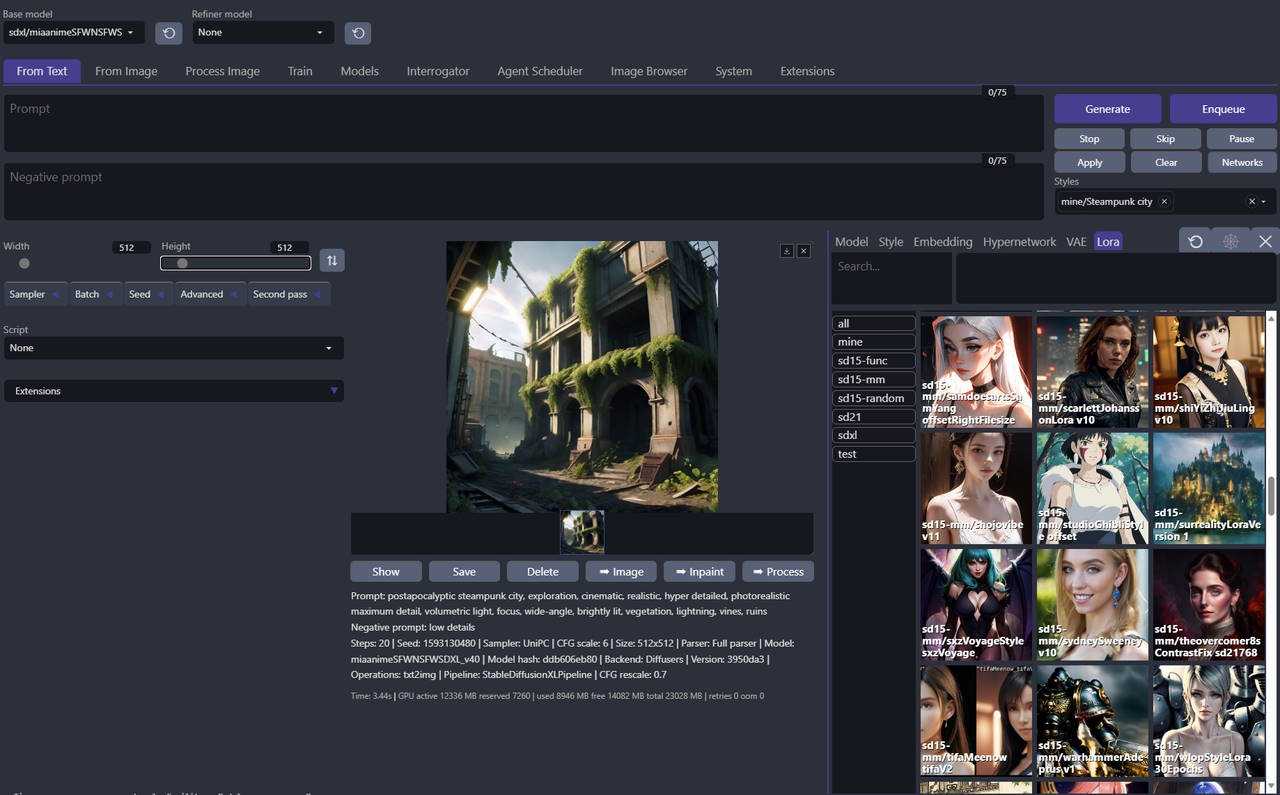Screen dimensions: 1280x795
Task: Close the extra networks panel
Action: pos(1265,242)
